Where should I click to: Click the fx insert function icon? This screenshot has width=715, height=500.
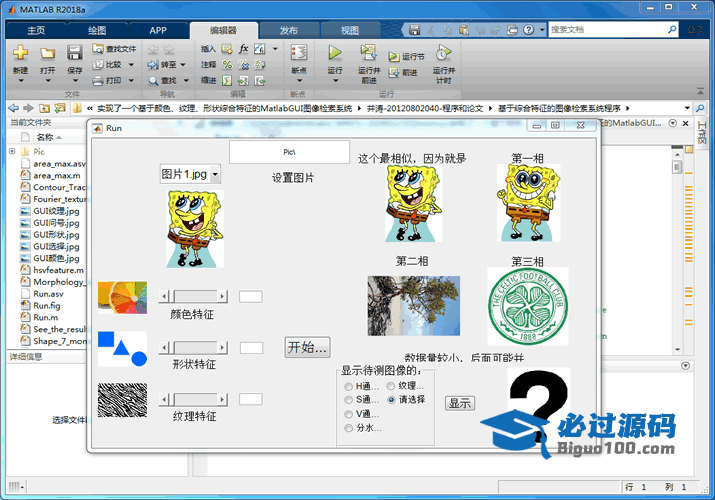tap(243, 48)
